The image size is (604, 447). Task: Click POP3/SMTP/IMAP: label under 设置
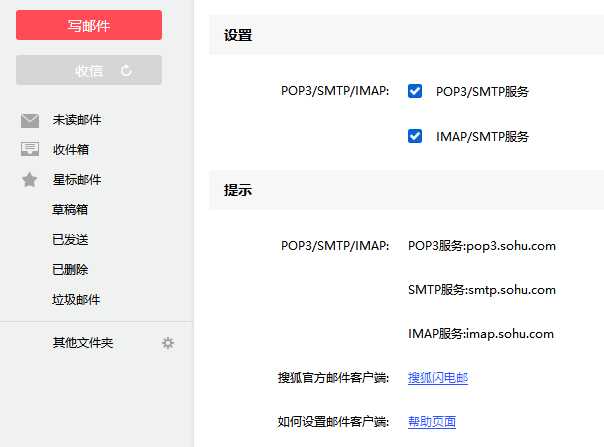coord(335,91)
